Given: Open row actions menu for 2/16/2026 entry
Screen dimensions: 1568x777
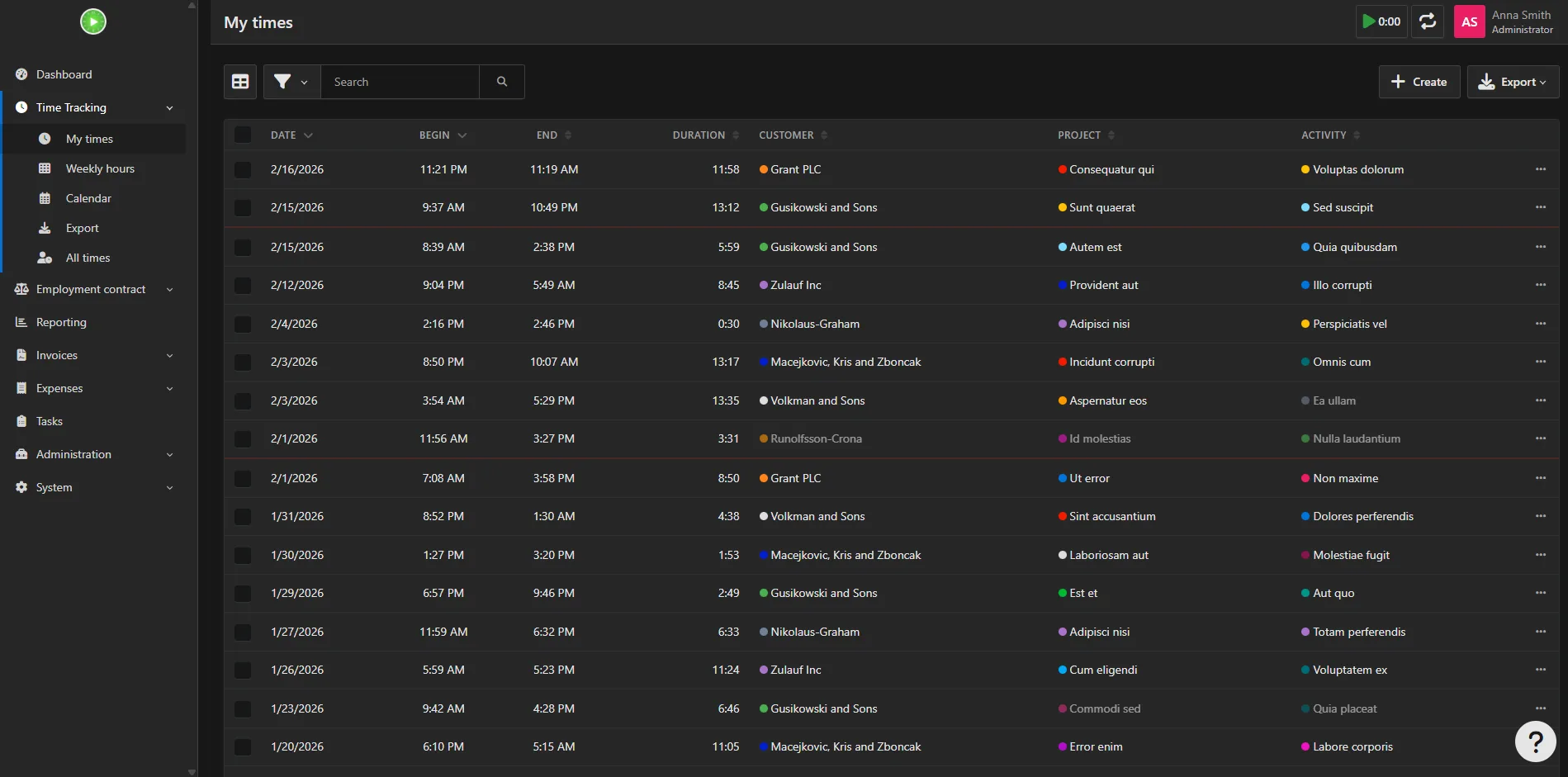Looking at the screenshot, I should click(x=1541, y=169).
